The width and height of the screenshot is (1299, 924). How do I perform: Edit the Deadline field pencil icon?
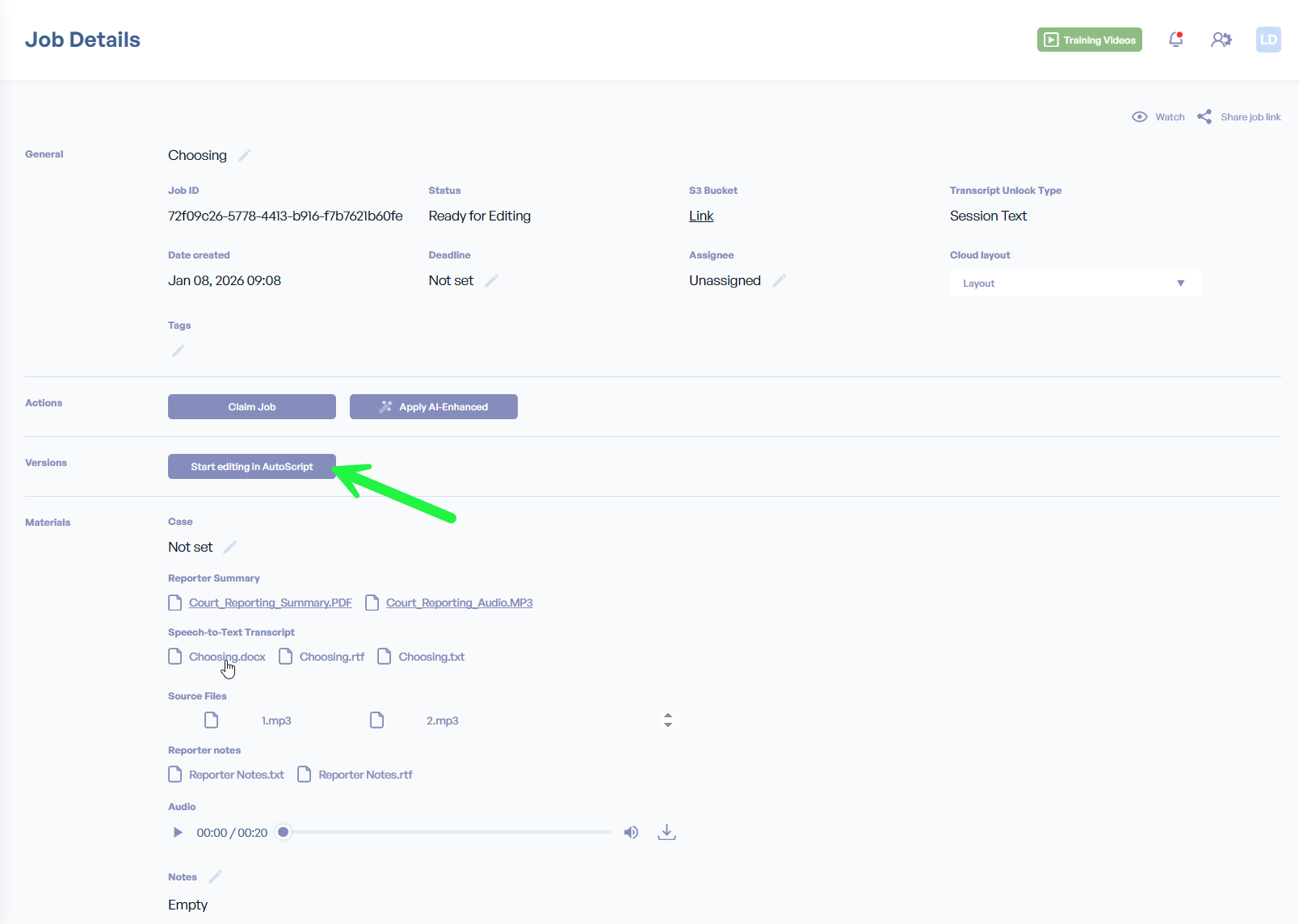point(491,280)
